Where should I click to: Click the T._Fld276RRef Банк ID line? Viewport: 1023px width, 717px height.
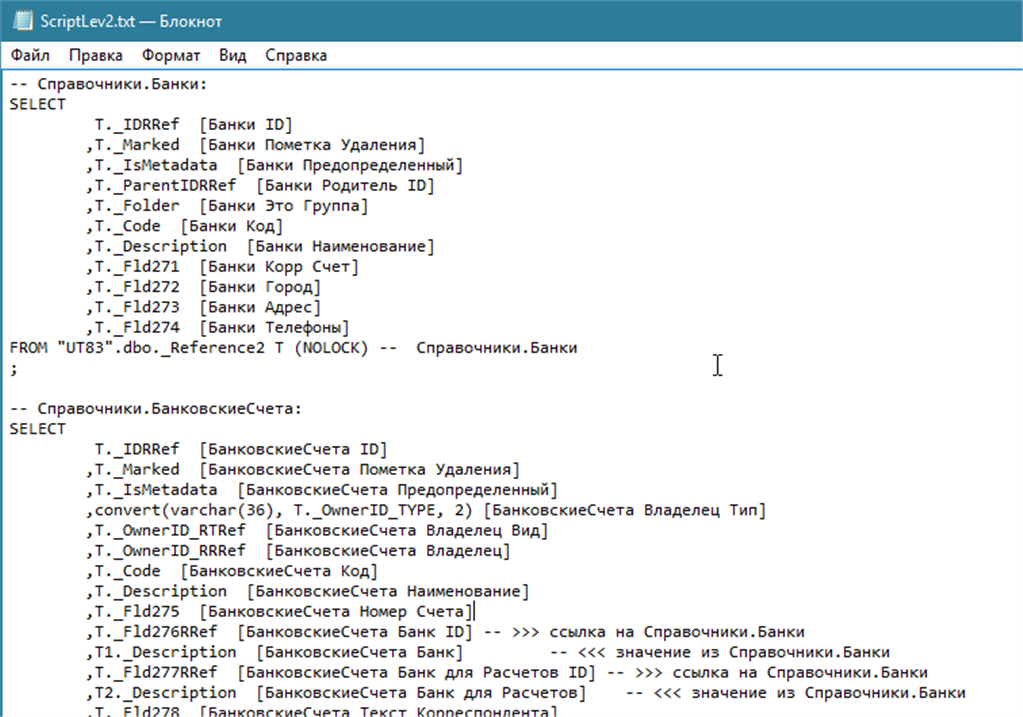tap(446, 632)
